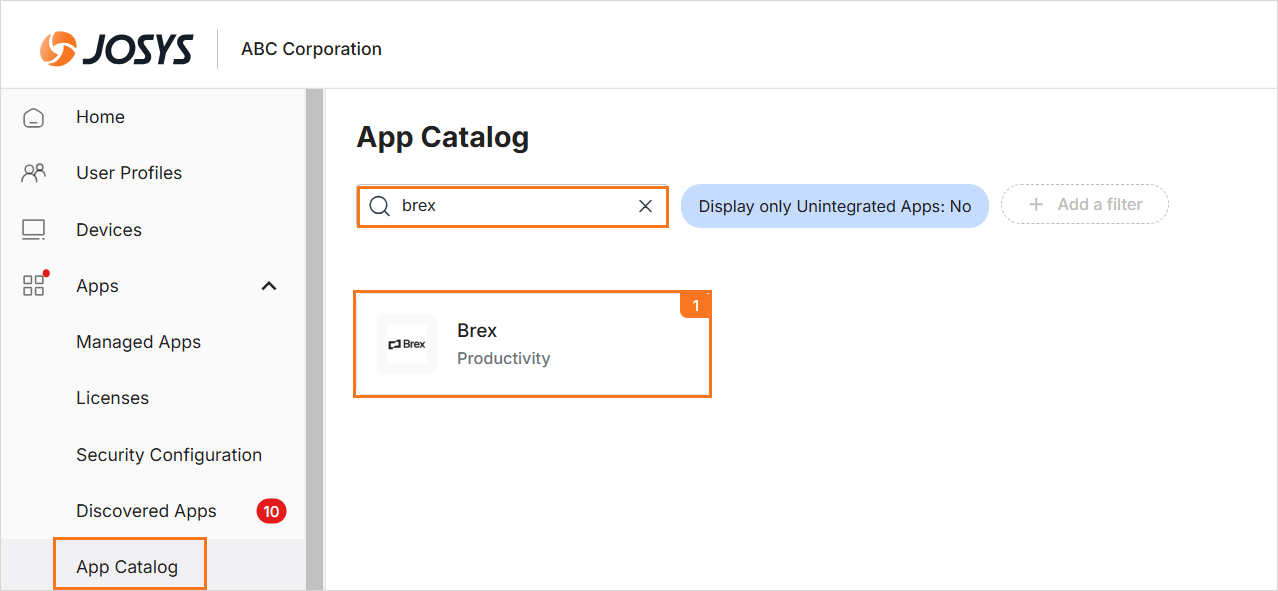Viewport: 1278px width, 591px height.
Task: Collapse the Apps menu chevron
Action: click(x=268, y=286)
